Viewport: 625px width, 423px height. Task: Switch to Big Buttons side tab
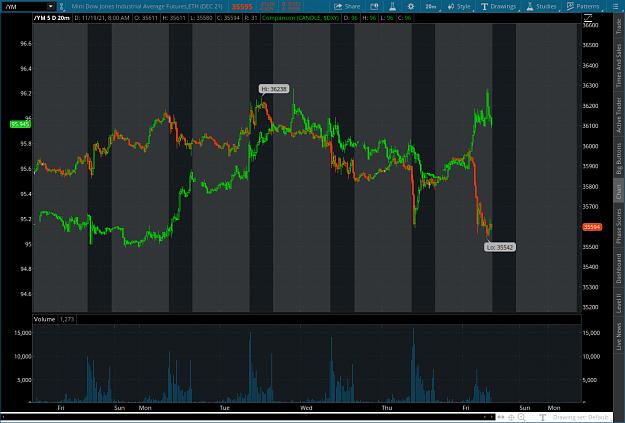click(x=619, y=159)
